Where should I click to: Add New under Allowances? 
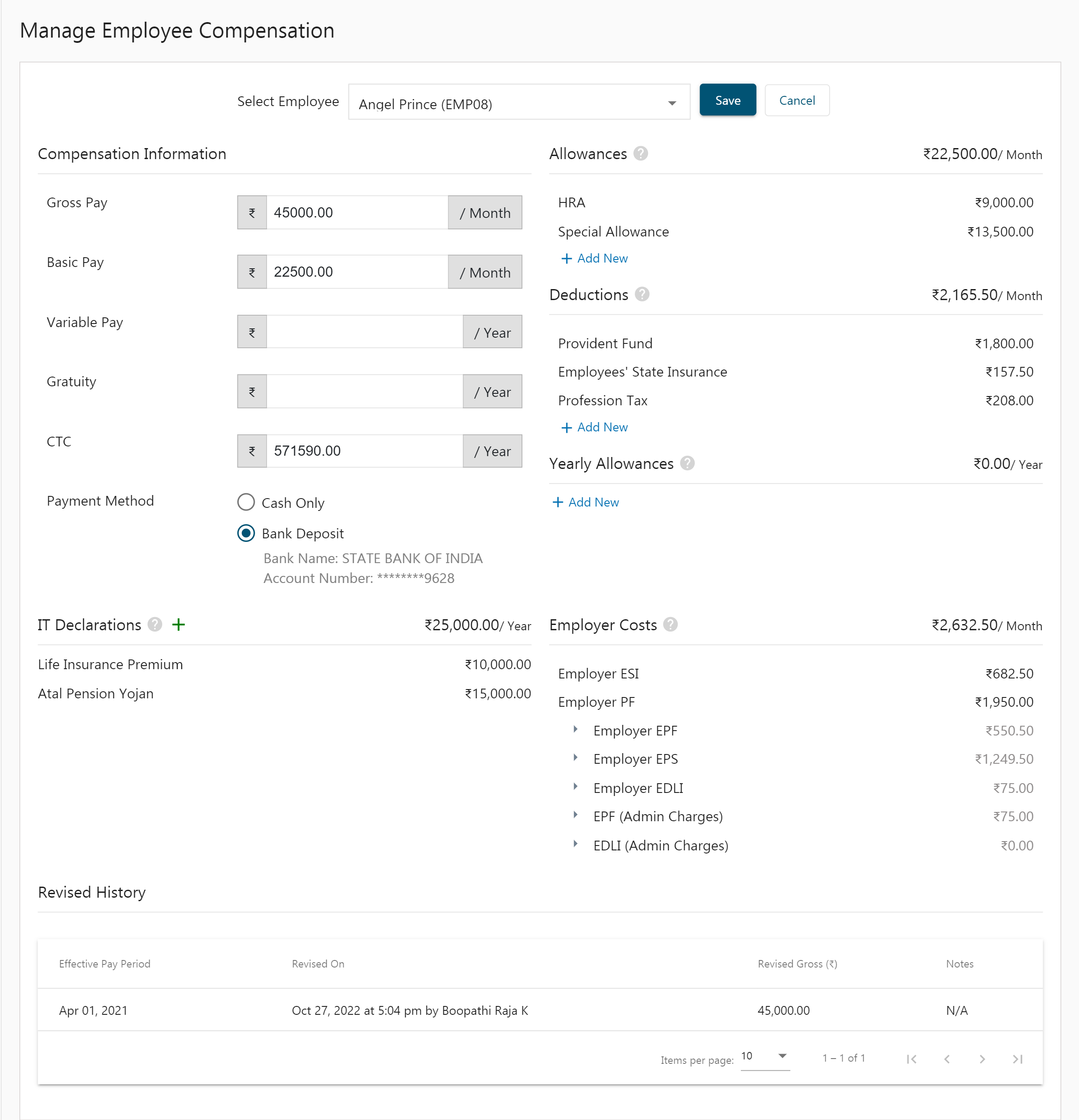[x=595, y=258]
